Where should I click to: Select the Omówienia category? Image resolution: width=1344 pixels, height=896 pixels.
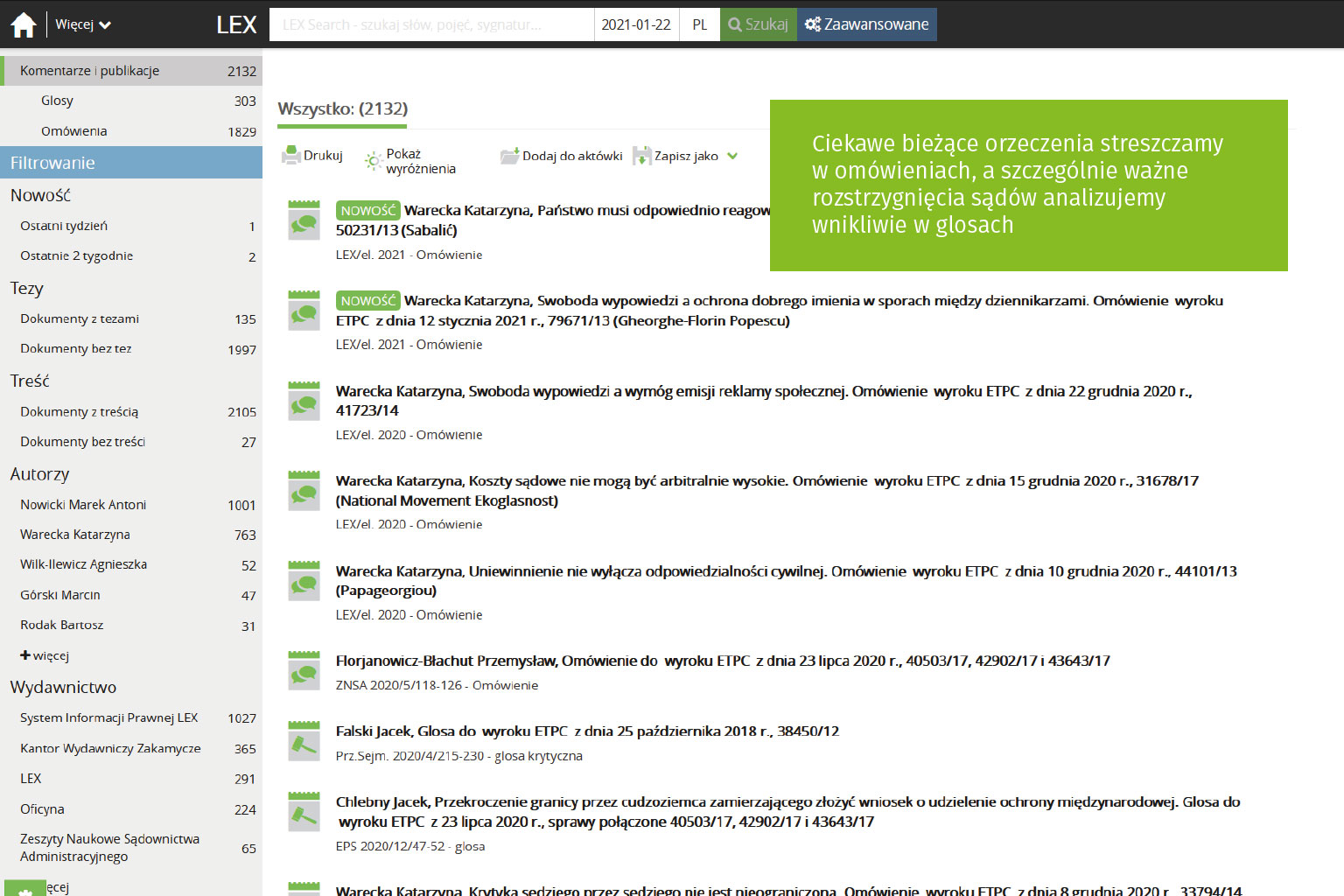(73, 131)
